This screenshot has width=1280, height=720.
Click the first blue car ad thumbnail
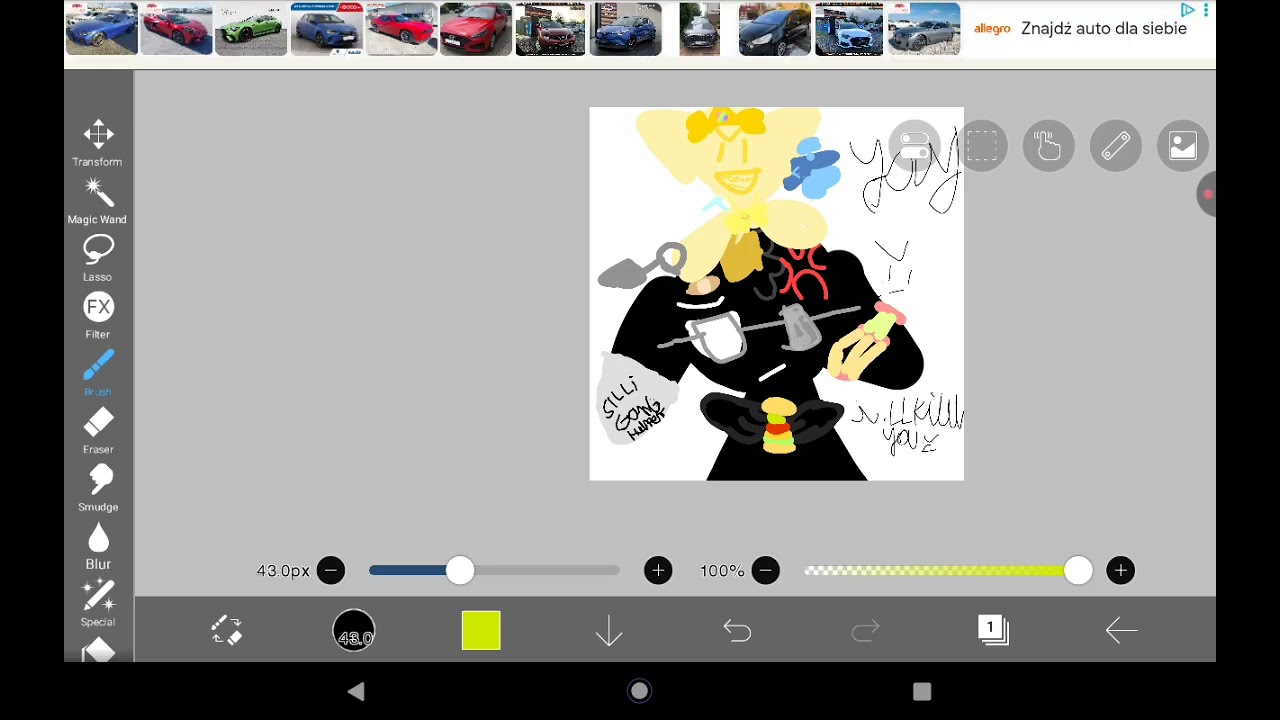coord(102,29)
